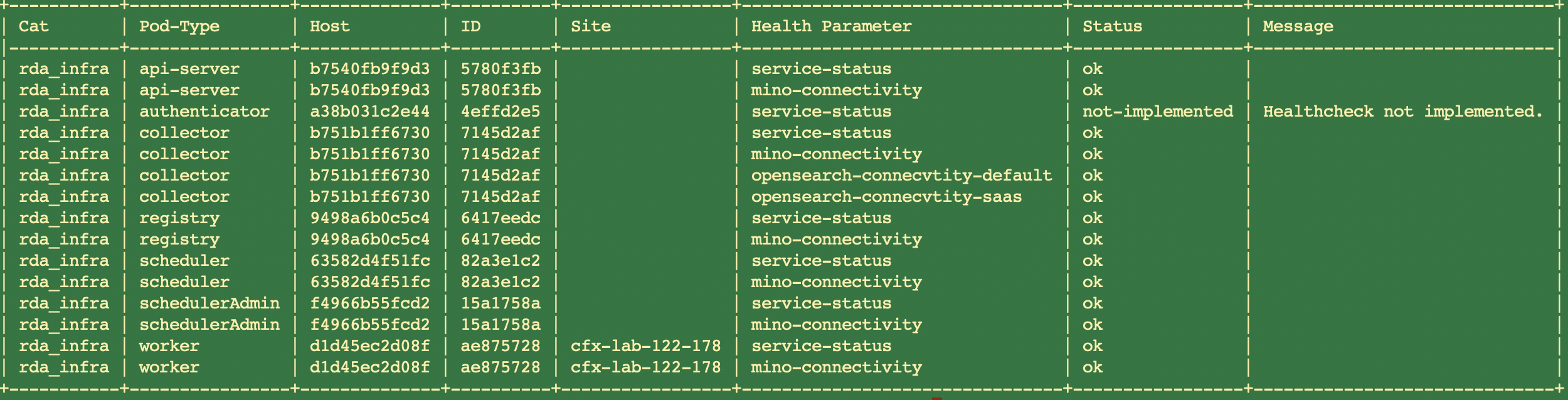Click the Status column header
This screenshot has height=400, width=1568.
pyautogui.click(x=1112, y=26)
